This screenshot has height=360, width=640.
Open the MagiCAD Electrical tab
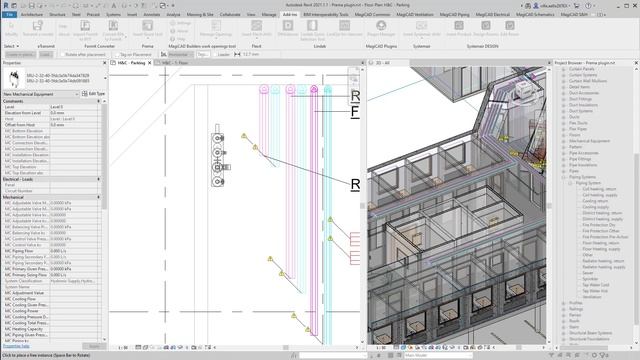493,14
